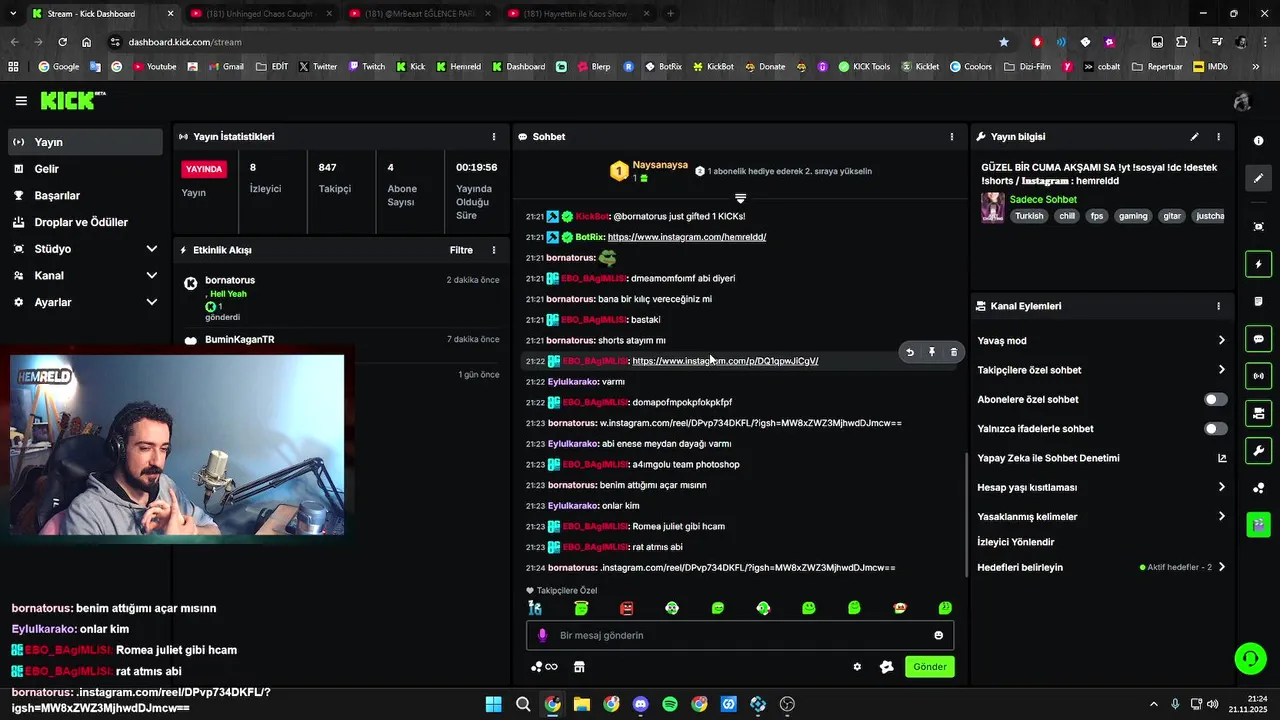Click the green Gönder button
The width and height of the screenshot is (1280, 720).
pos(929,667)
